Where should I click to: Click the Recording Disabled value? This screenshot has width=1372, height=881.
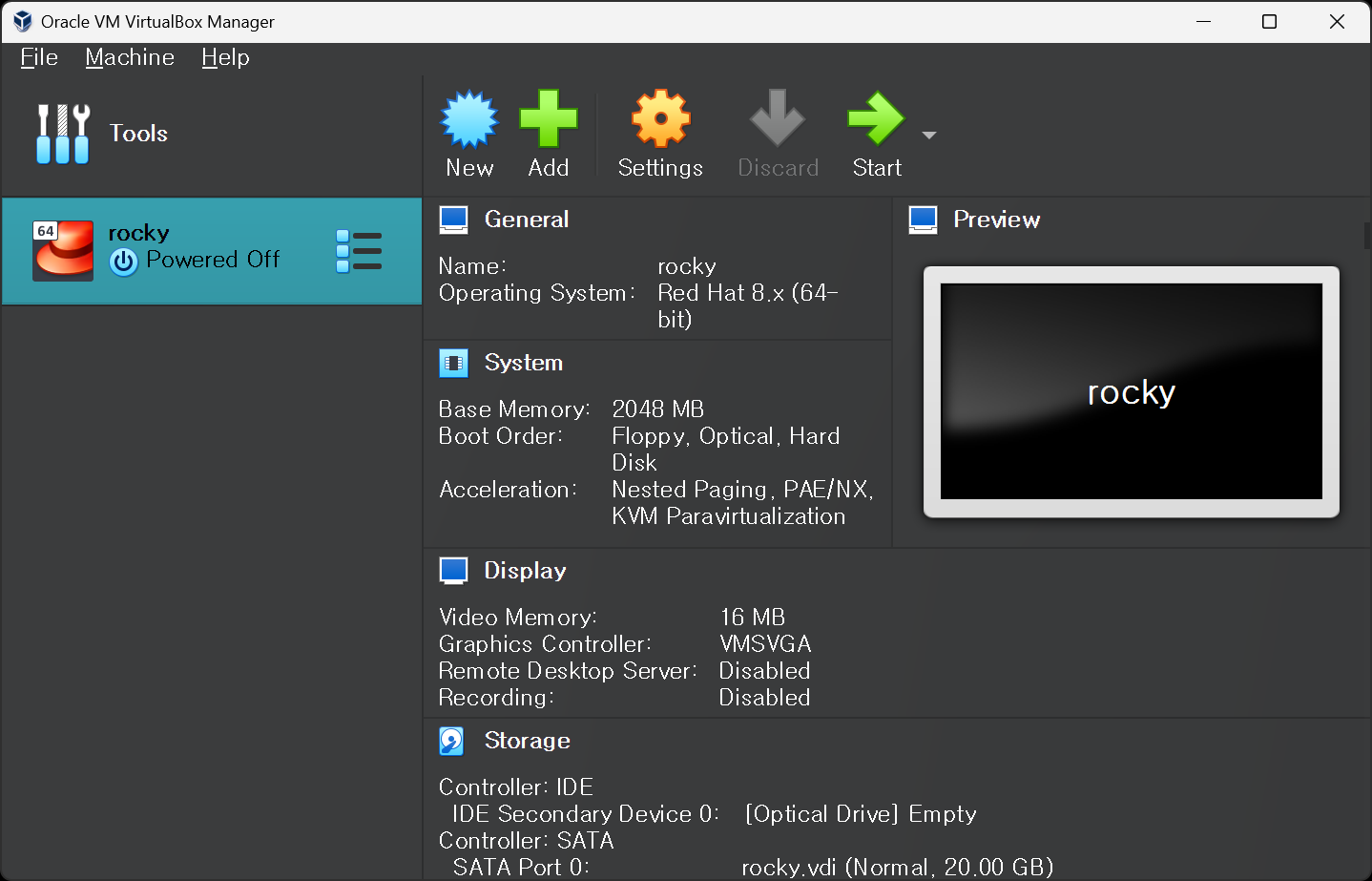764,698
